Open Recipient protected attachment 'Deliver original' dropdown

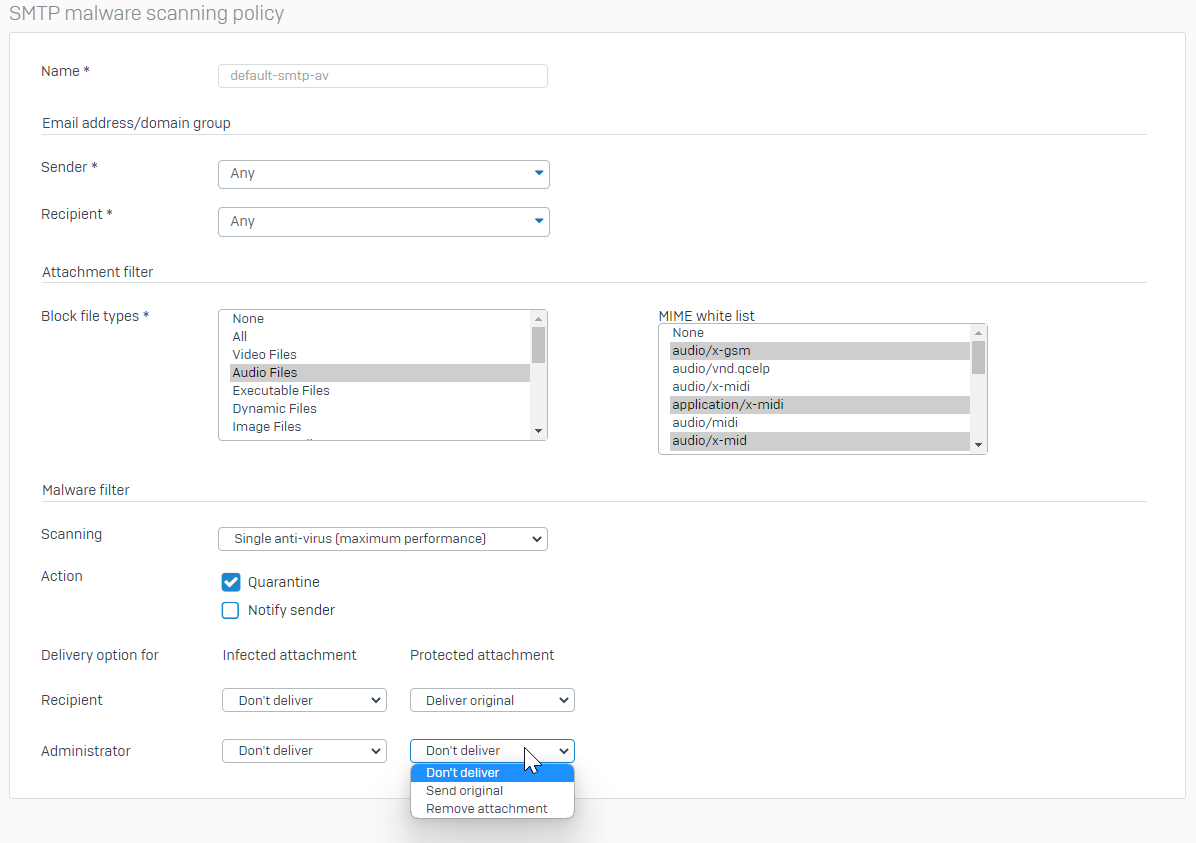(x=492, y=701)
